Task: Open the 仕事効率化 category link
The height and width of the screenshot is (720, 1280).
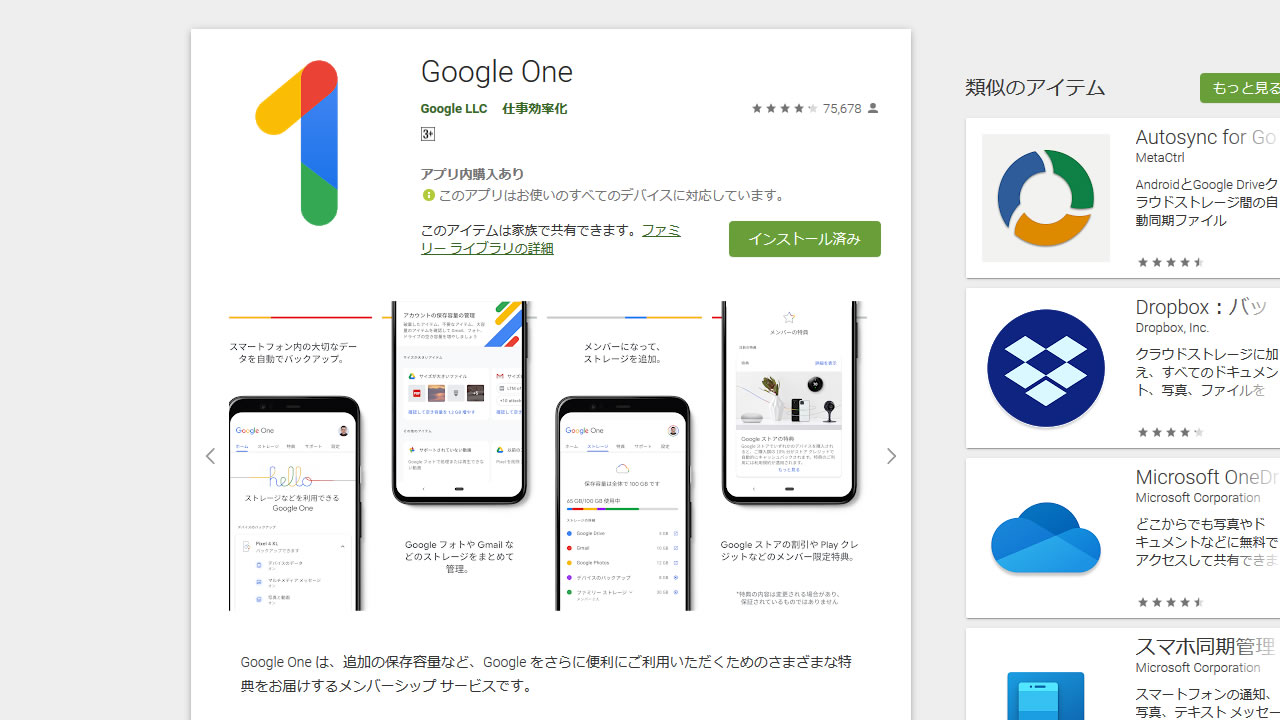Action: (534, 108)
